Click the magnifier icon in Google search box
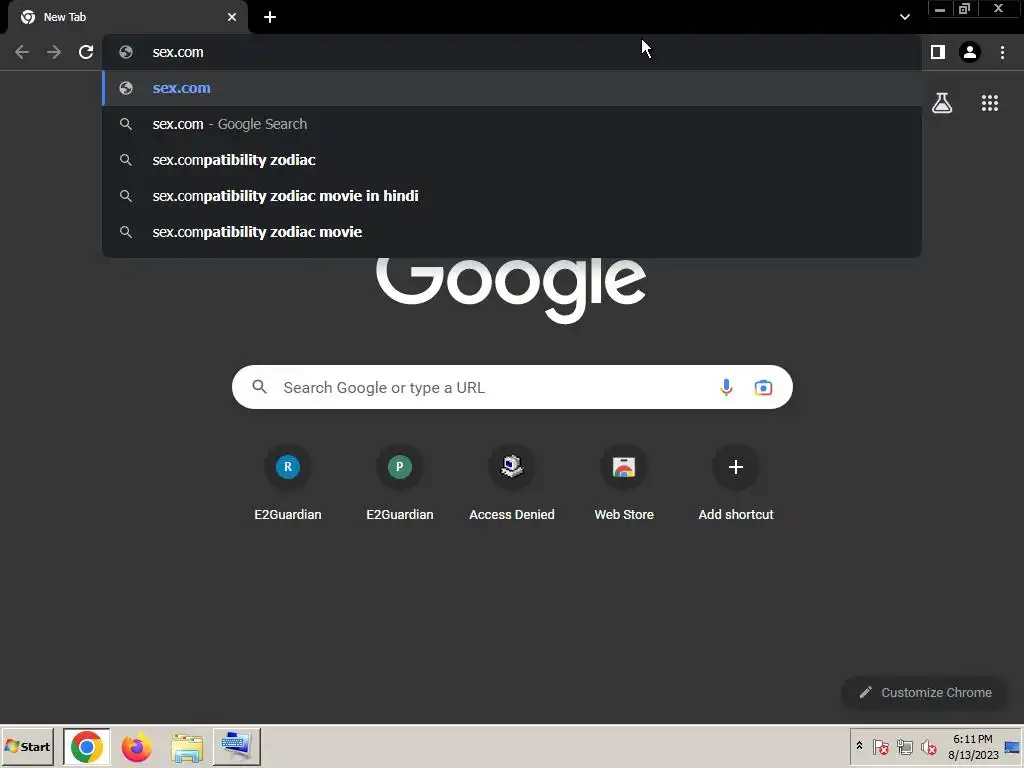 259,387
